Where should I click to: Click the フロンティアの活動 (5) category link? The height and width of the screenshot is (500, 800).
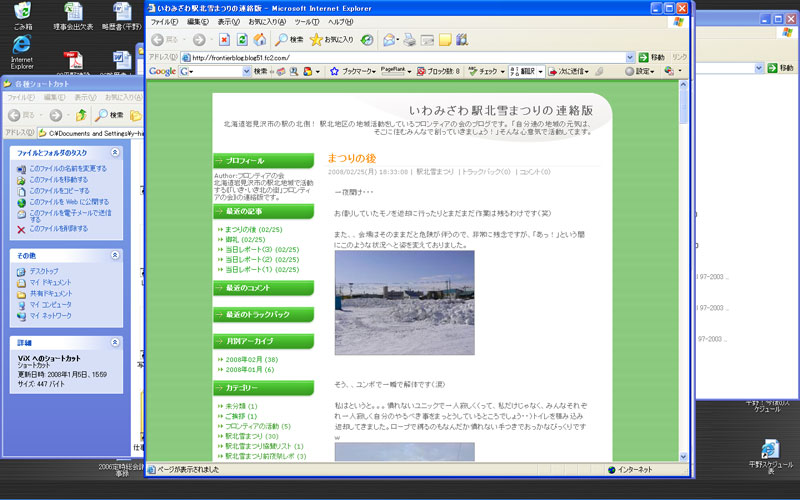[258, 426]
